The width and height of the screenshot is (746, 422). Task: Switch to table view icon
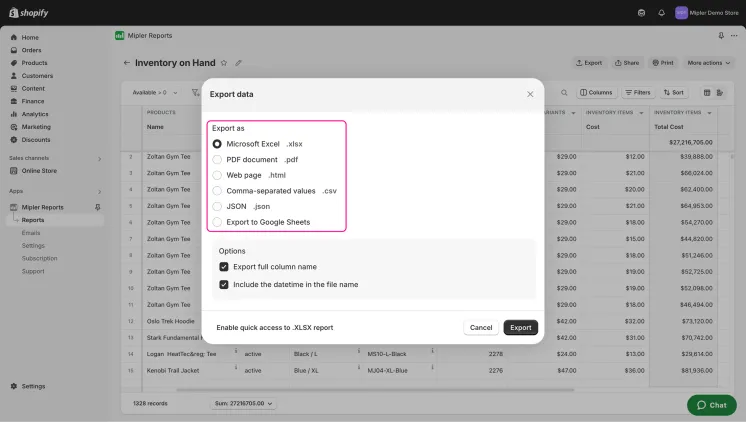click(x=707, y=93)
